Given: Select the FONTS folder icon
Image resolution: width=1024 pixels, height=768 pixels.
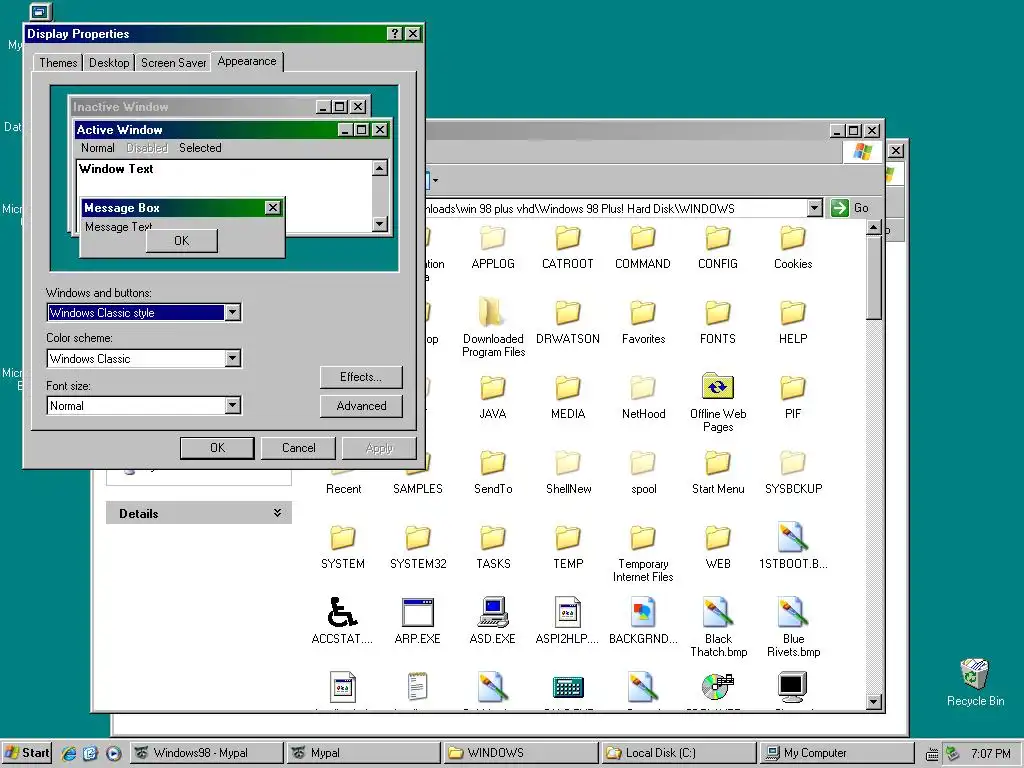Looking at the screenshot, I should tap(718, 313).
